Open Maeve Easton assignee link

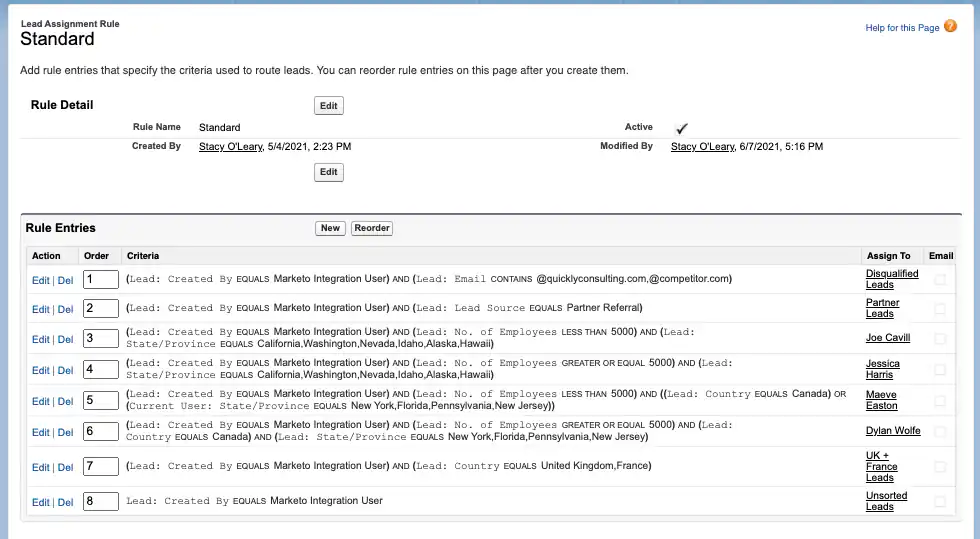(x=881, y=400)
